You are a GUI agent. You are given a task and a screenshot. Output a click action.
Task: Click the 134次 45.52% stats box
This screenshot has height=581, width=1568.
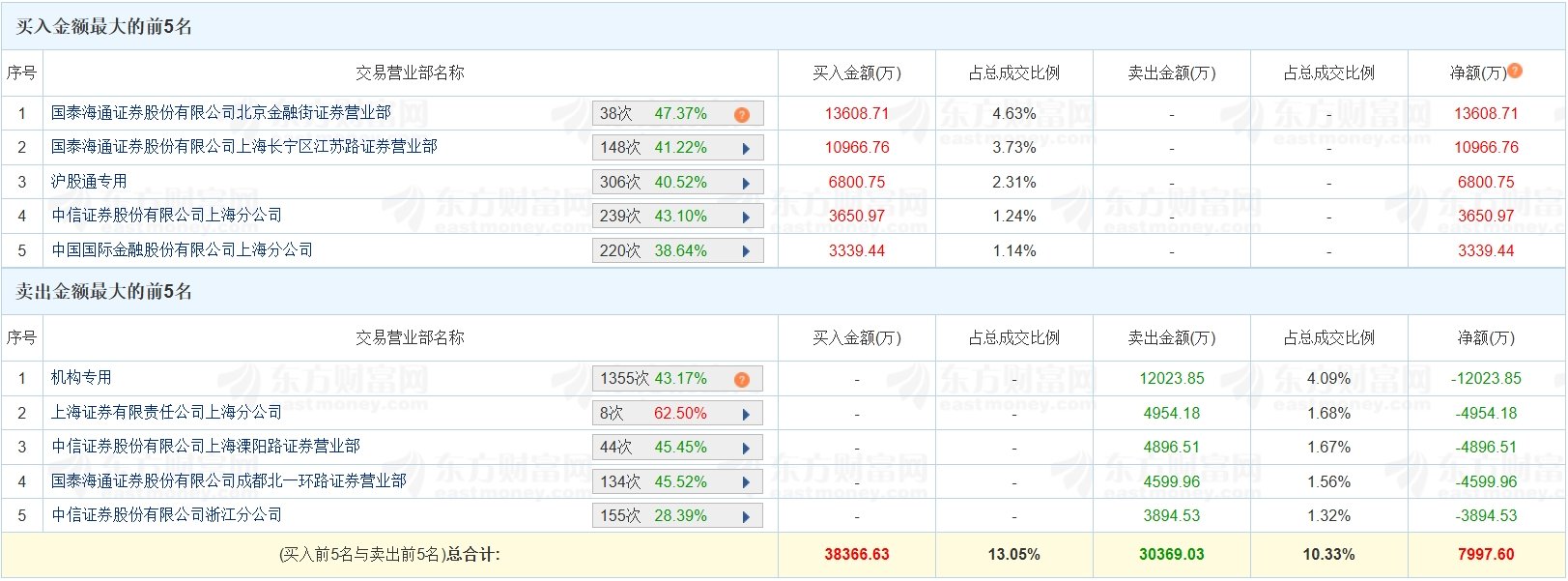(678, 482)
